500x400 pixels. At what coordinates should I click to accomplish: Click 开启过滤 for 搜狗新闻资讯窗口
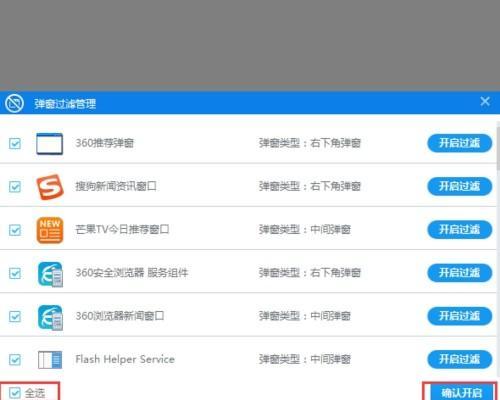(x=460, y=186)
